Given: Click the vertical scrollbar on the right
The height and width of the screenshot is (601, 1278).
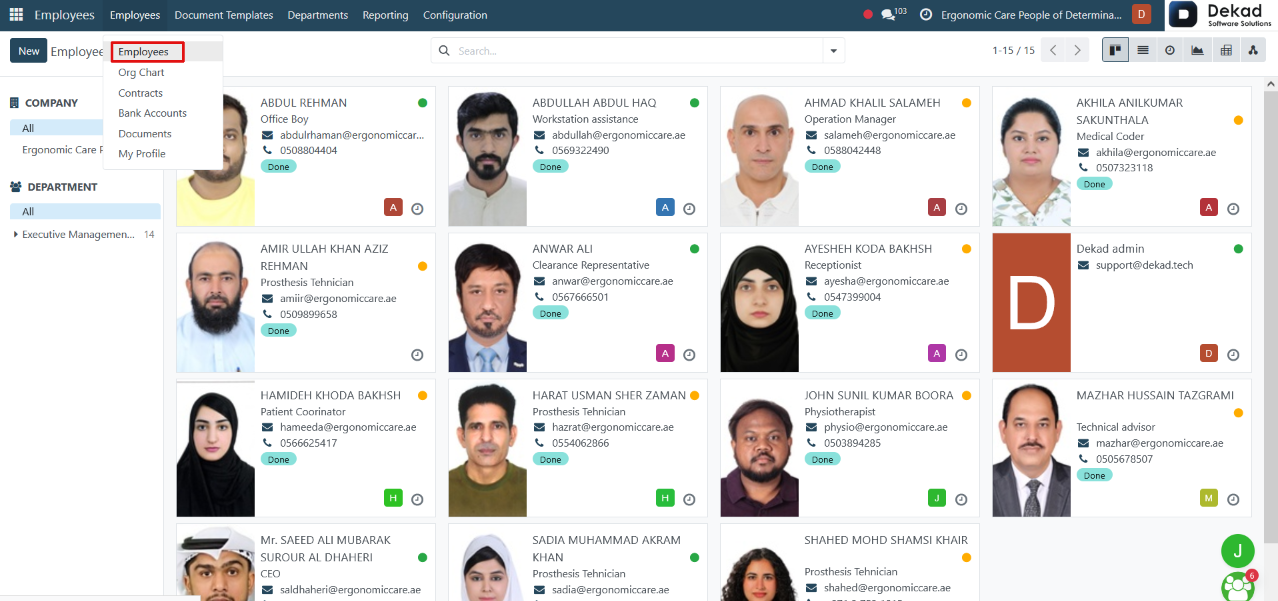Looking at the screenshot, I should tap(1270, 315).
